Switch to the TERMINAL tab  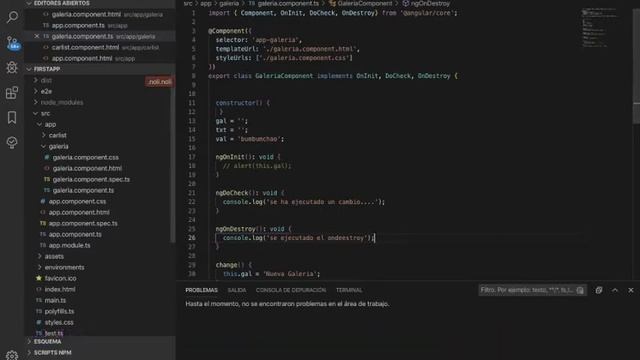click(349, 290)
